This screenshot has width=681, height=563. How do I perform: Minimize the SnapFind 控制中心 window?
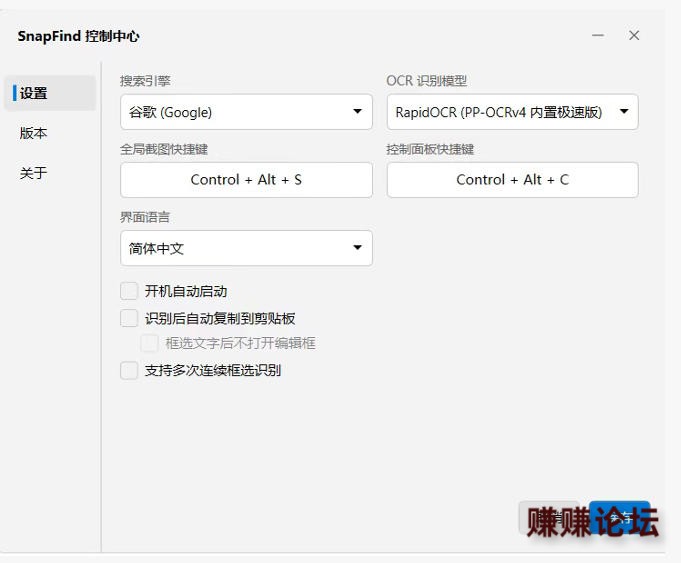point(598,35)
